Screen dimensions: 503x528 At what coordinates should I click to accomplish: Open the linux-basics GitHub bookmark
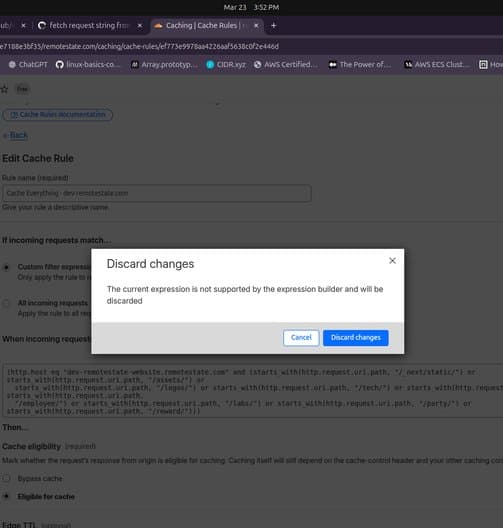[x=88, y=65]
